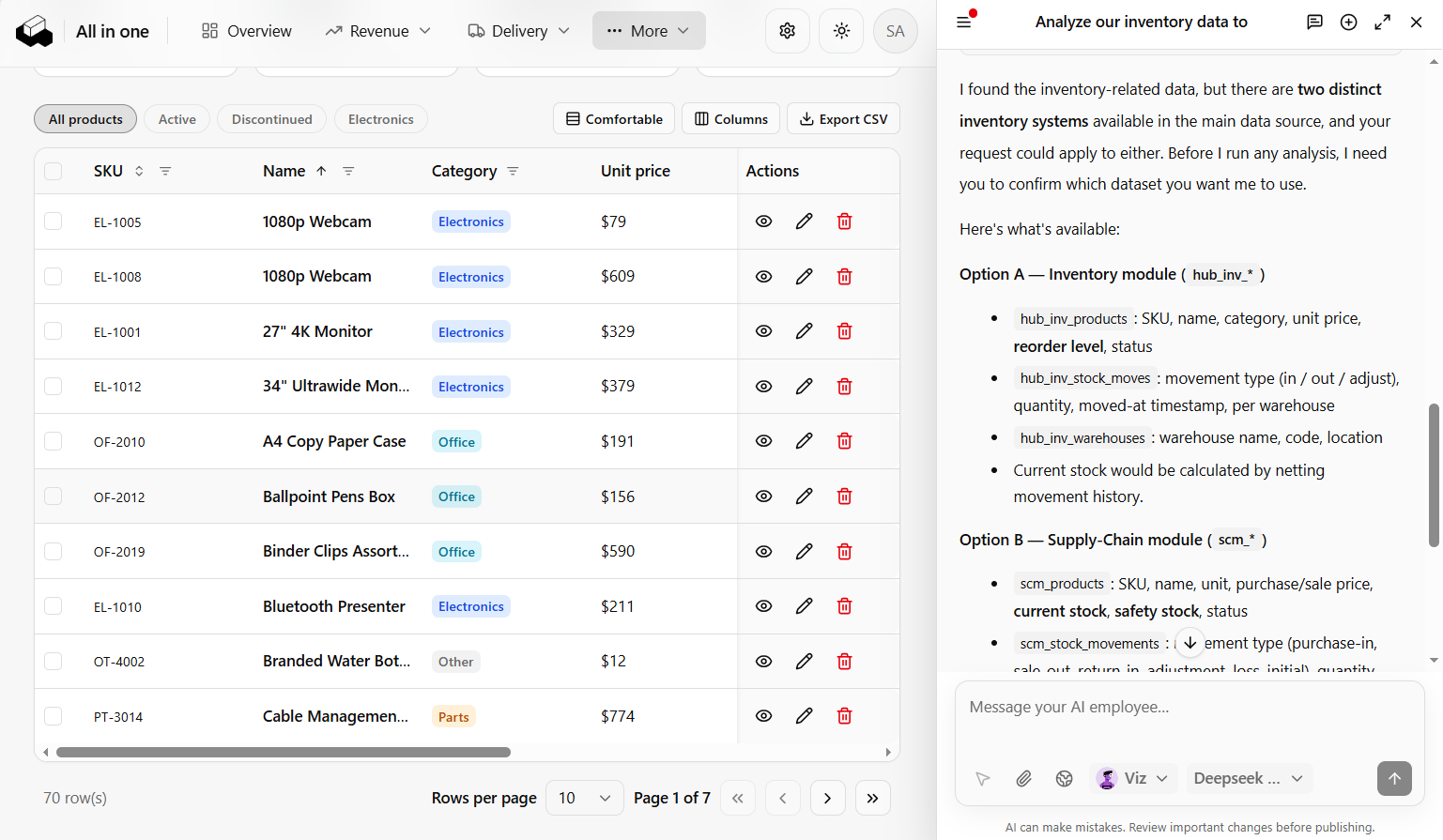The image size is (1443, 840).
Task: View the Bluetooth Presenter row eye icon
Action: click(764, 606)
